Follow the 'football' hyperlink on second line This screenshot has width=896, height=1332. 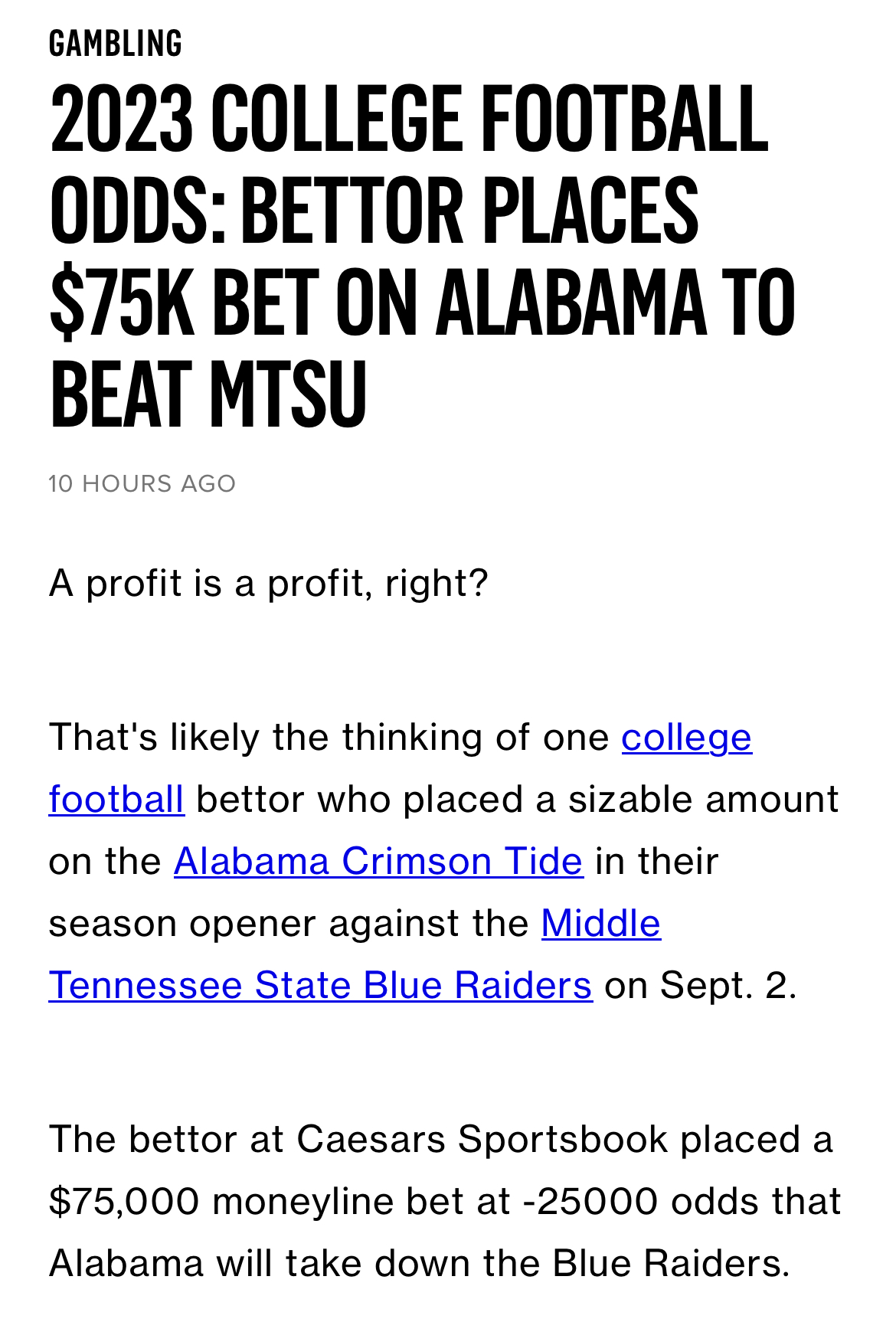click(x=116, y=800)
